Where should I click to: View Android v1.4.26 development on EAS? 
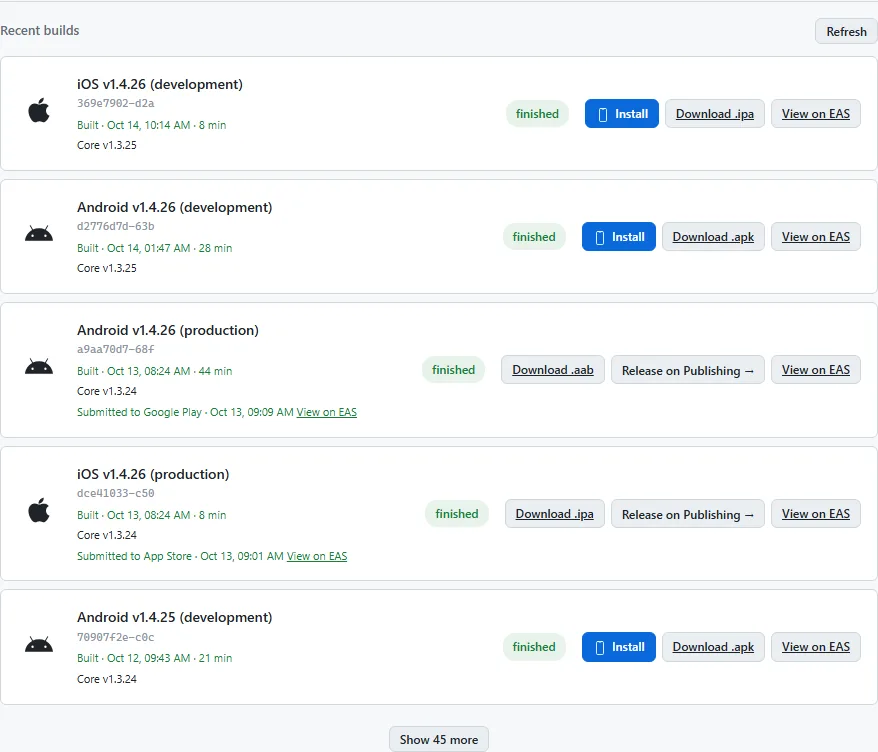coord(815,237)
